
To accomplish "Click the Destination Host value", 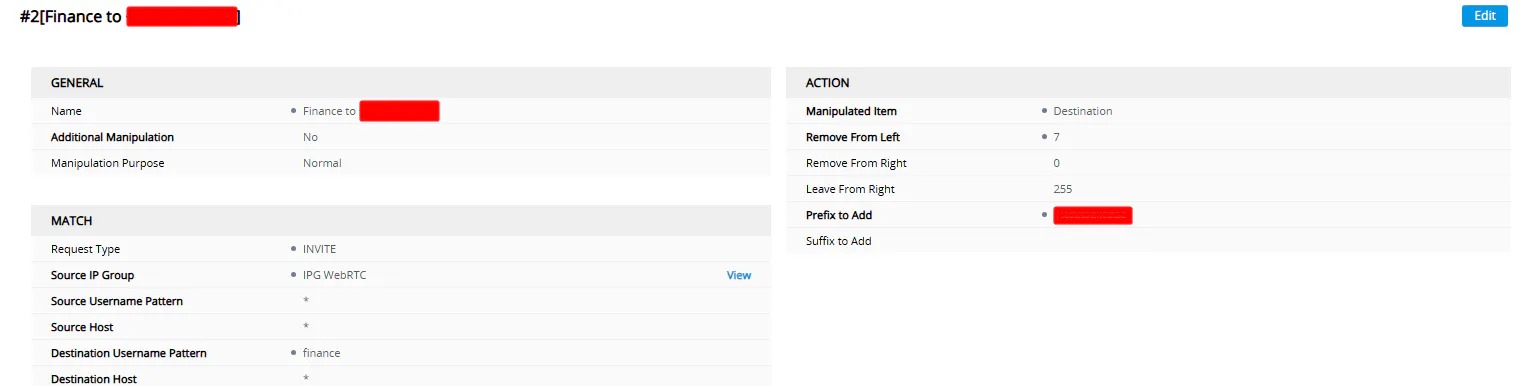I will click(x=306, y=379).
